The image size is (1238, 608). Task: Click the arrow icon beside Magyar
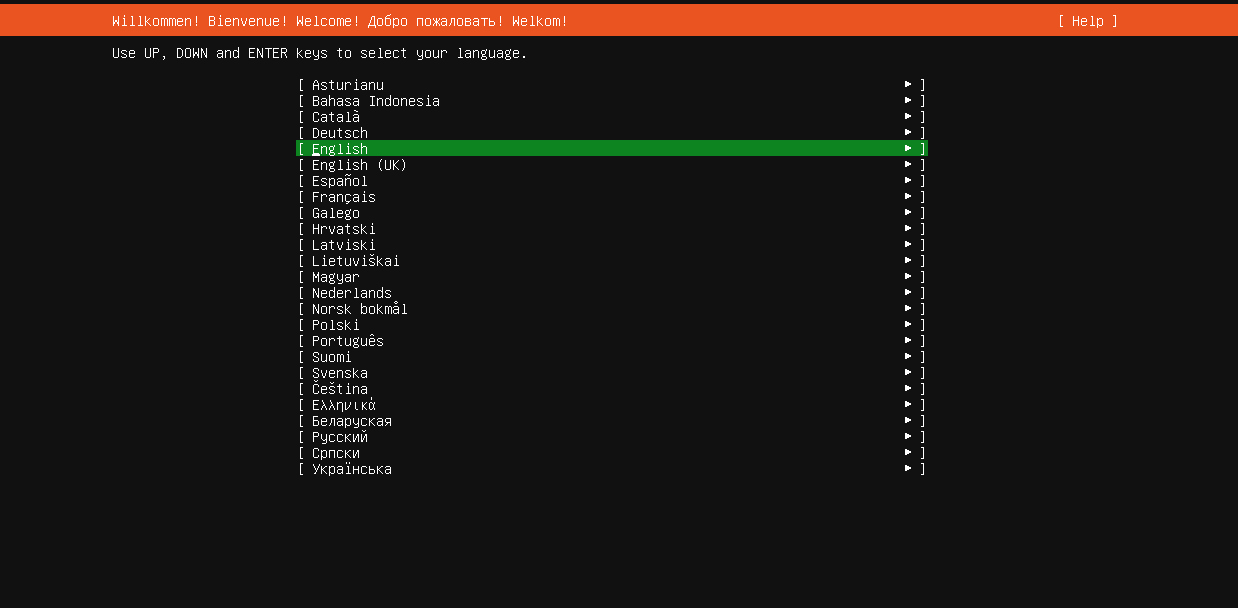[908, 277]
